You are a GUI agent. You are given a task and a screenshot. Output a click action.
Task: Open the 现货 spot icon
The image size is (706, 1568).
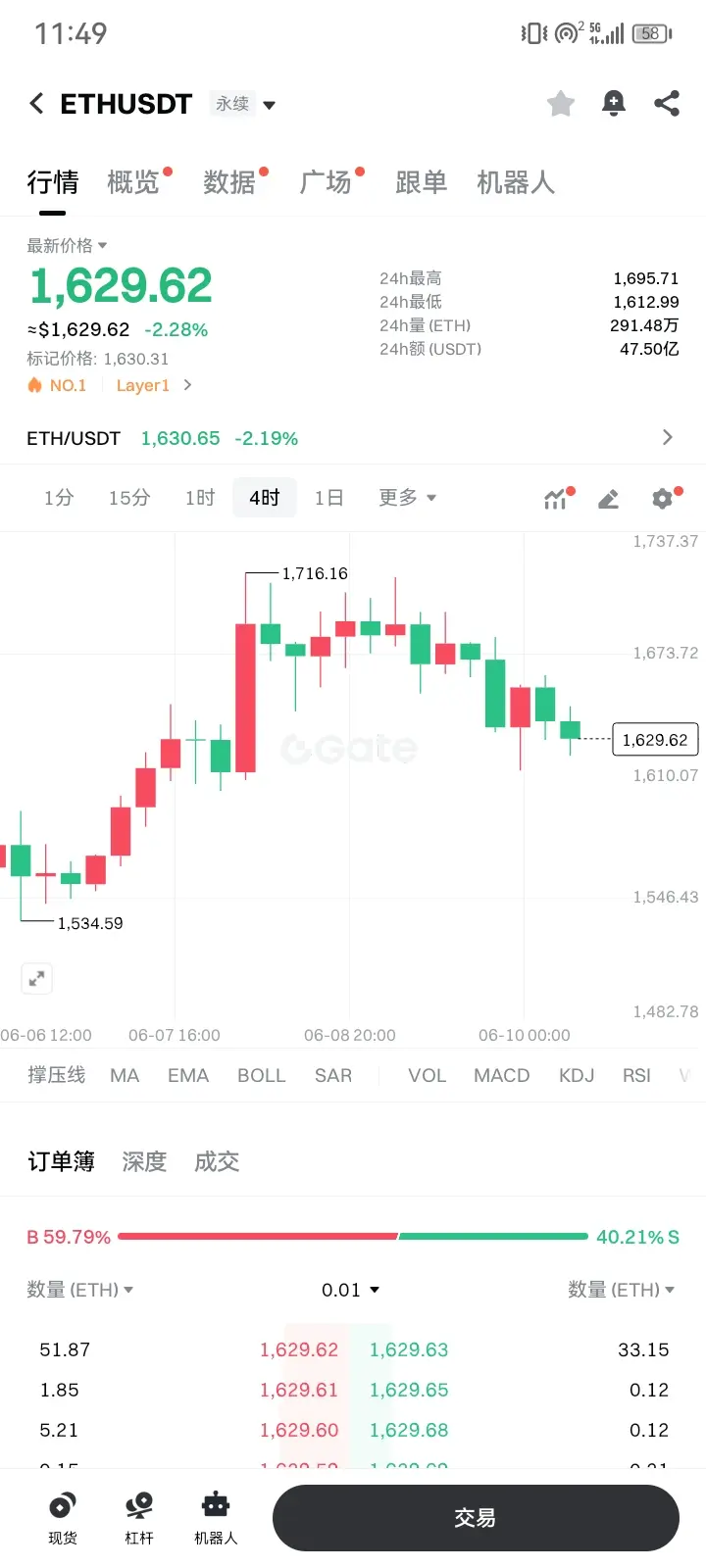click(63, 1518)
